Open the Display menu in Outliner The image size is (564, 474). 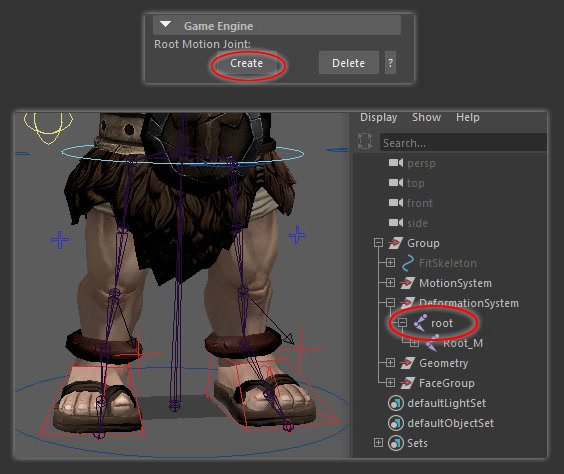pyautogui.click(x=378, y=117)
